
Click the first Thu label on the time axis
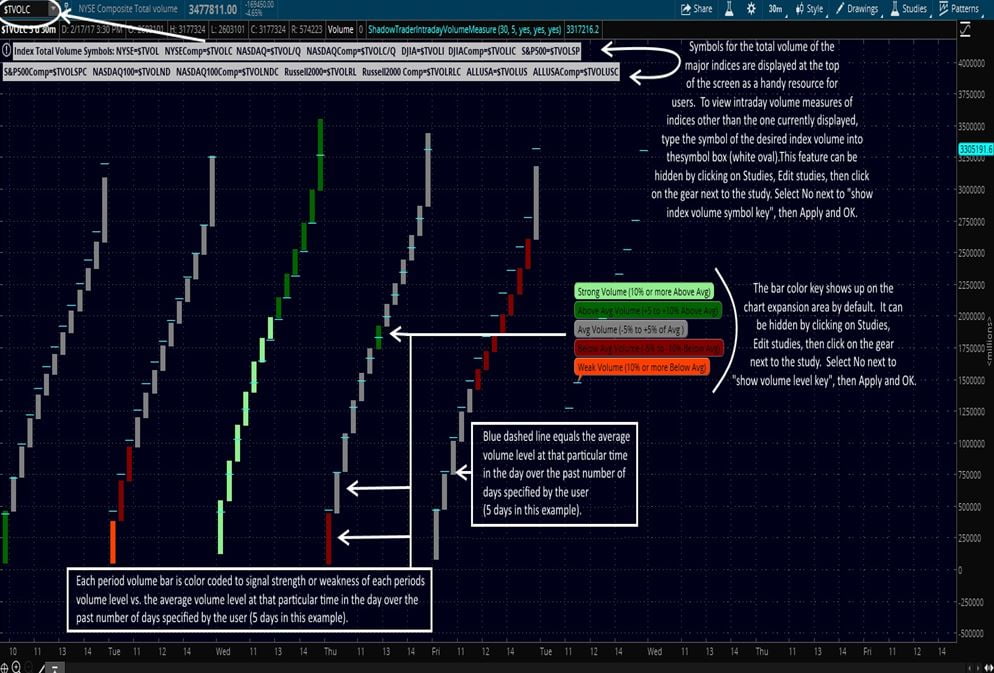[330, 651]
